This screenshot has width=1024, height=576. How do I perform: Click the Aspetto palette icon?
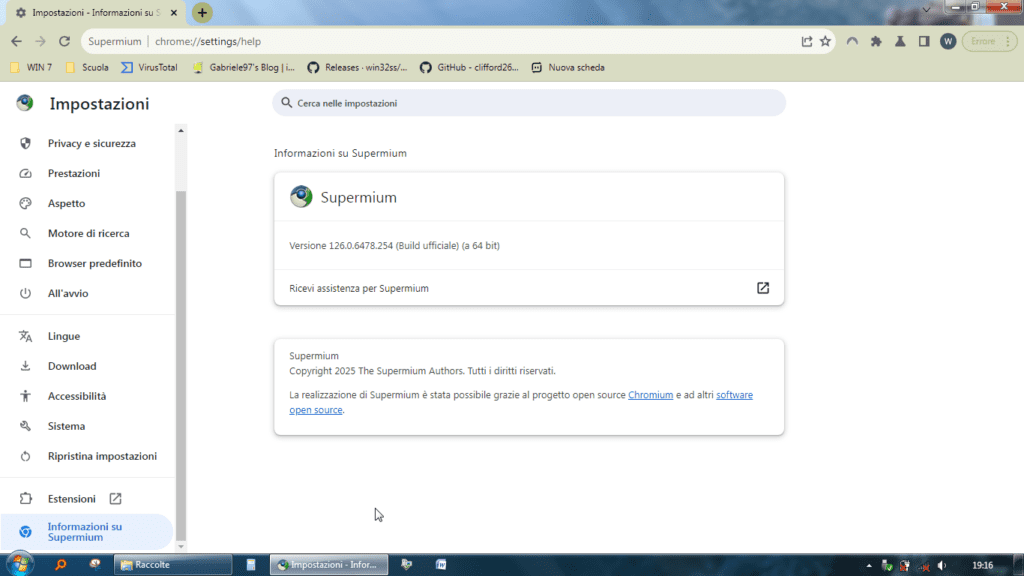point(25,203)
